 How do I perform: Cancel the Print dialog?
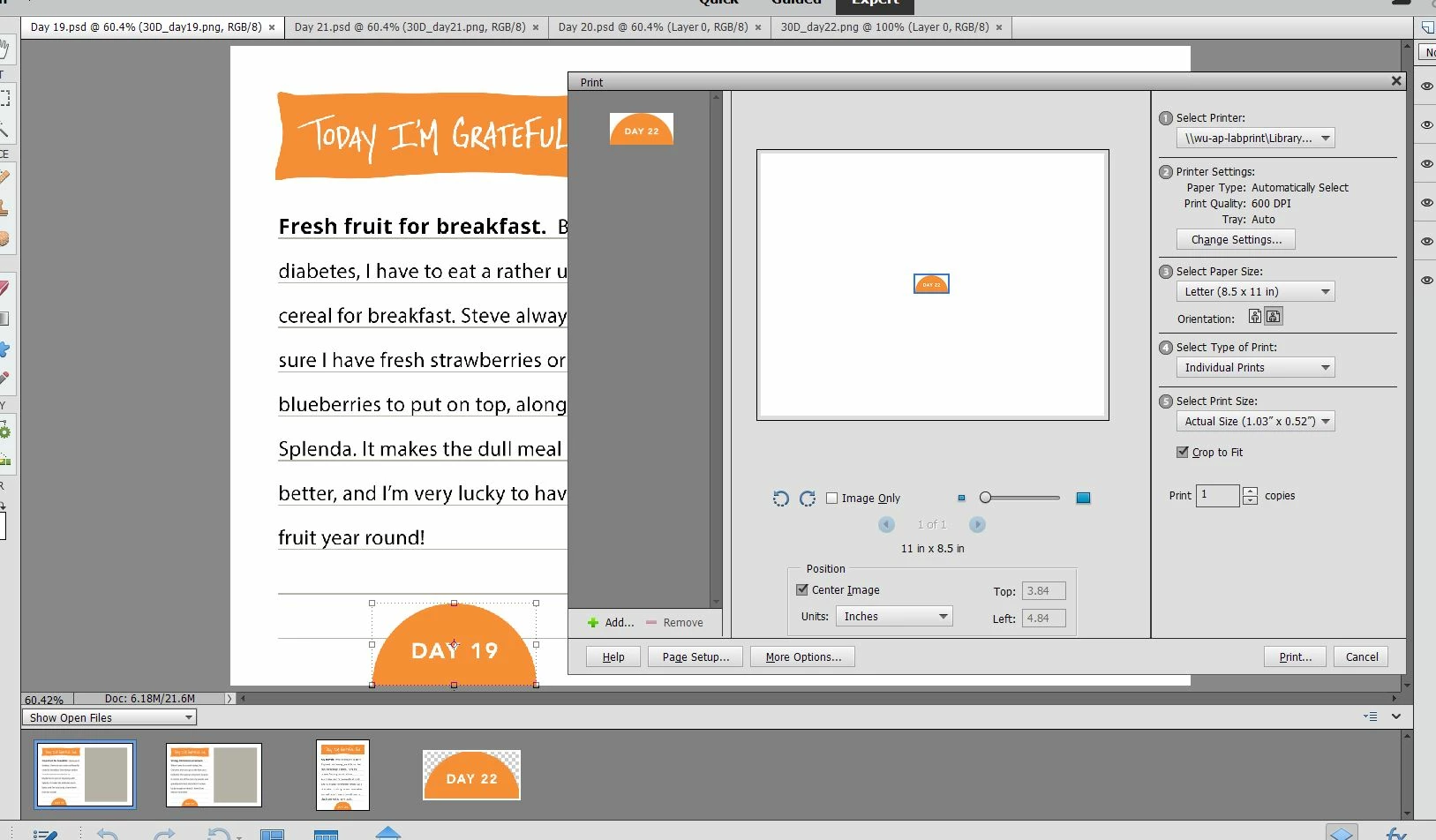click(1362, 657)
